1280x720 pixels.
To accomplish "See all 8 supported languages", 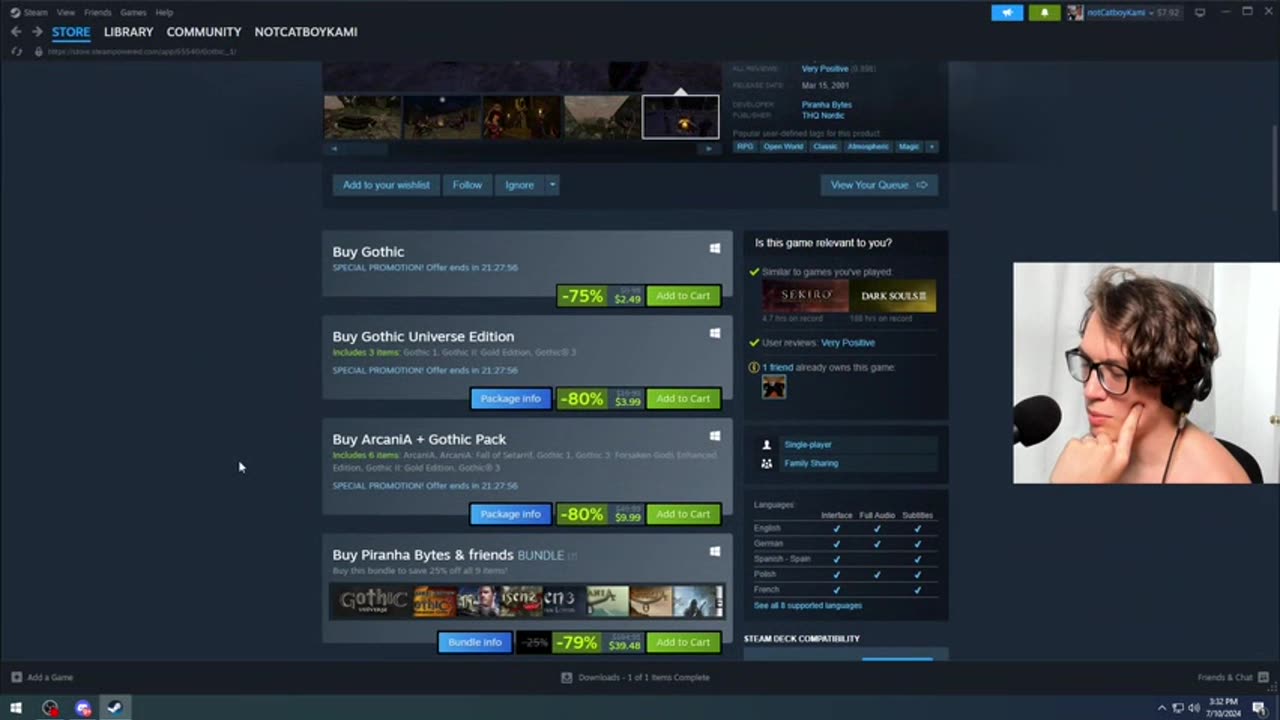I will [808, 606].
